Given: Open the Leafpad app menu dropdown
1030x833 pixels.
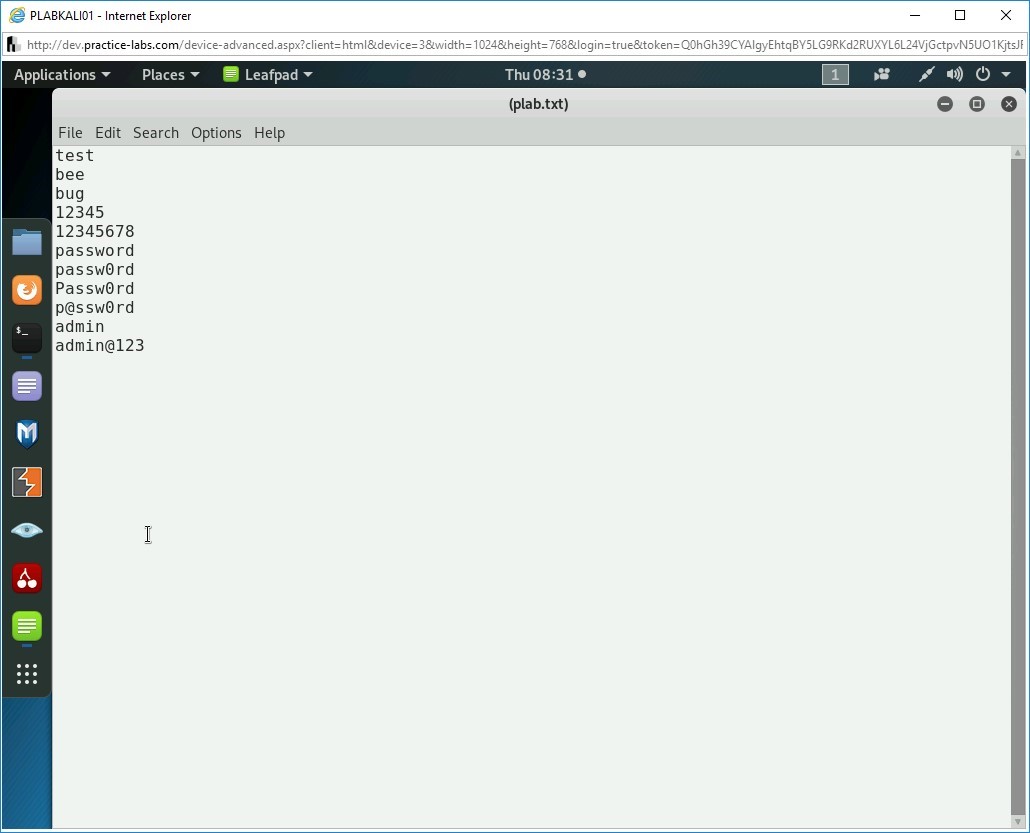Looking at the screenshot, I should coord(268,75).
